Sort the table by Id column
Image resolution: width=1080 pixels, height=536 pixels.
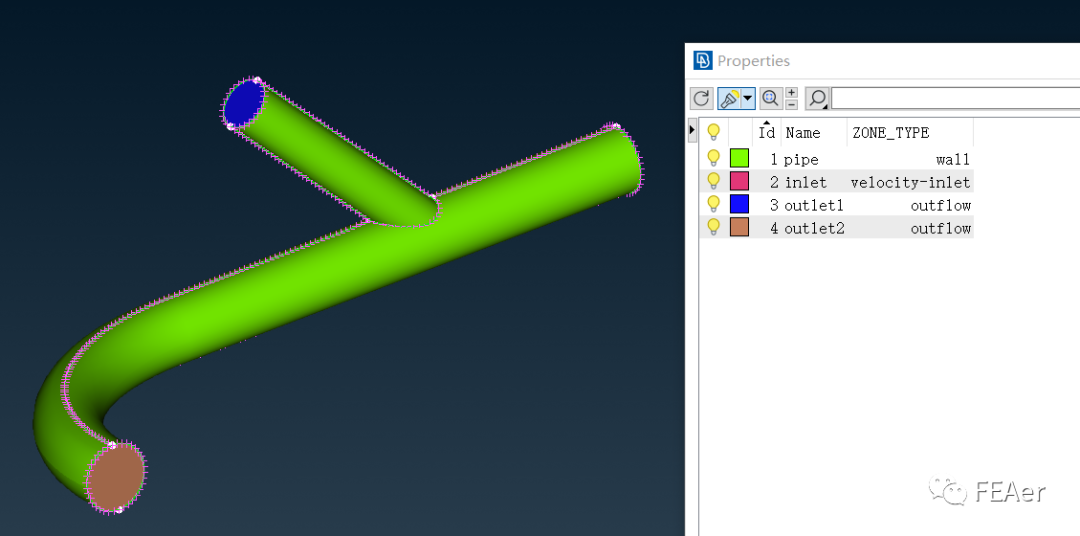pyautogui.click(x=767, y=132)
